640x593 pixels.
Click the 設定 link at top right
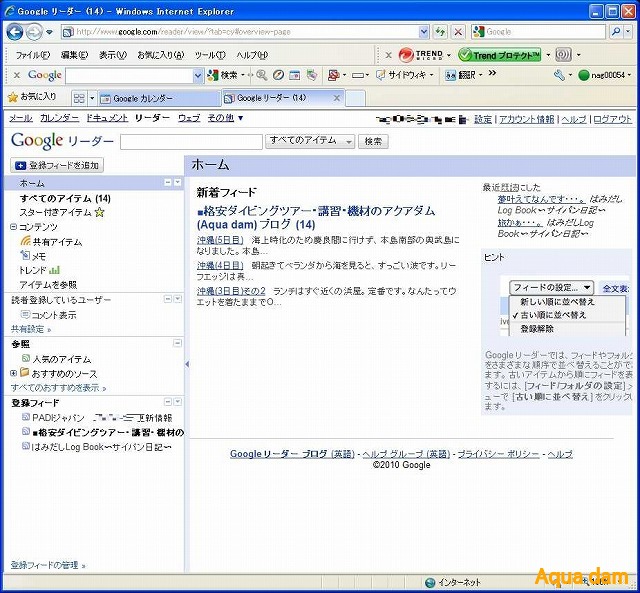click(x=483, y=119)
